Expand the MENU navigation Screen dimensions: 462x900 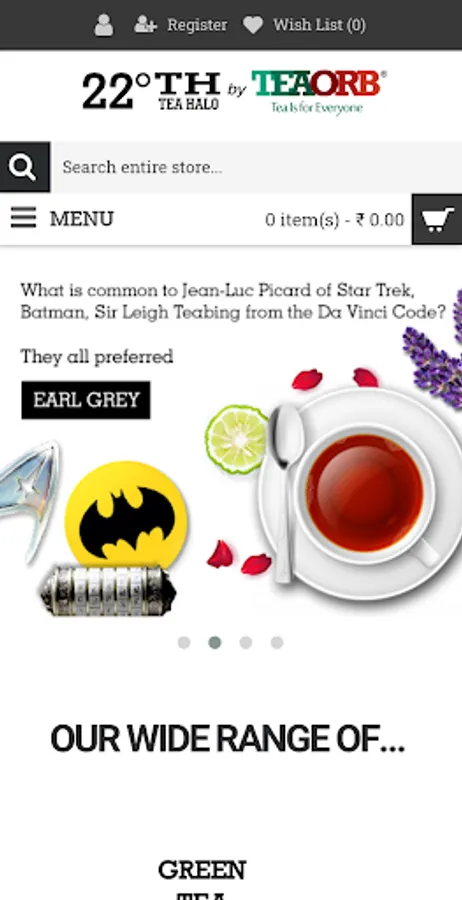[81, 219]
